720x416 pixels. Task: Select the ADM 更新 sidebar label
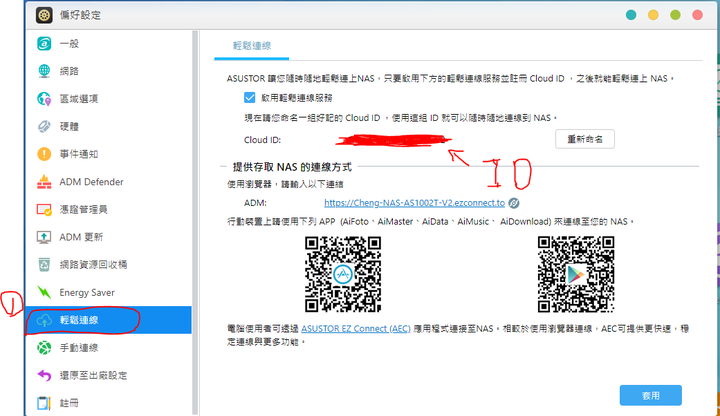point(81,237)
